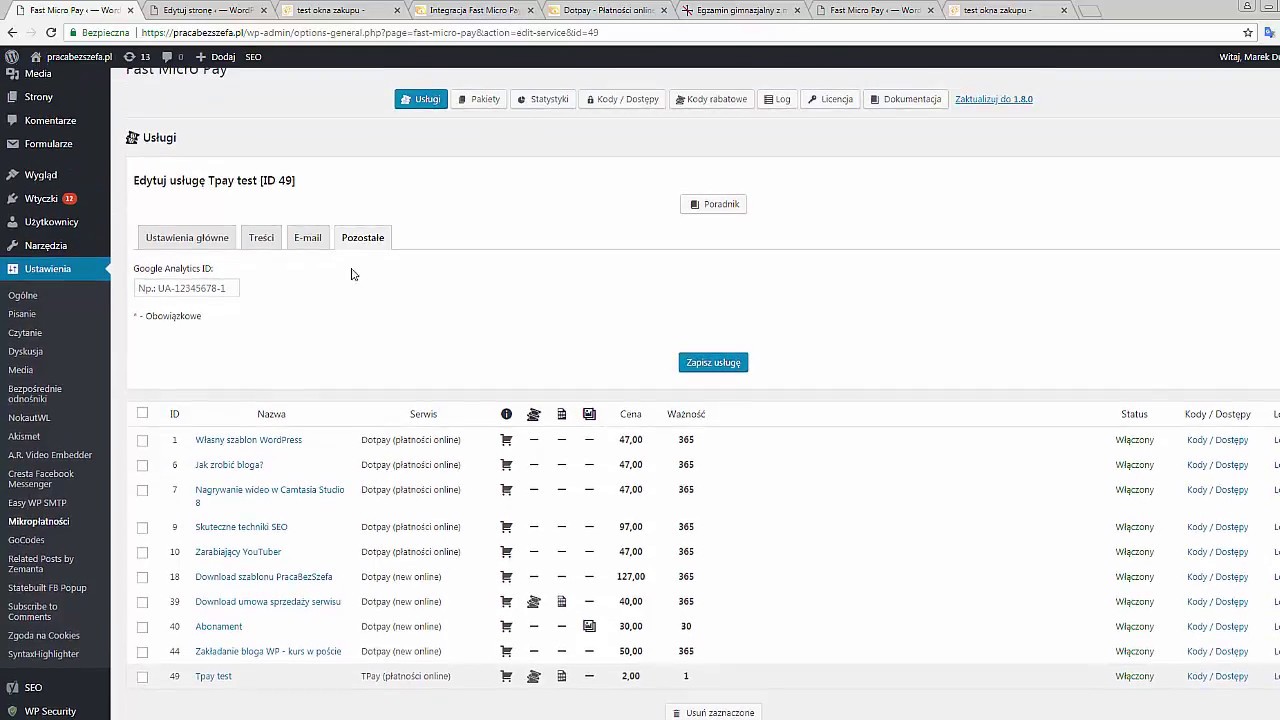Switch to Integracja Fast Micro Pay browser tab

click(473, 10)
